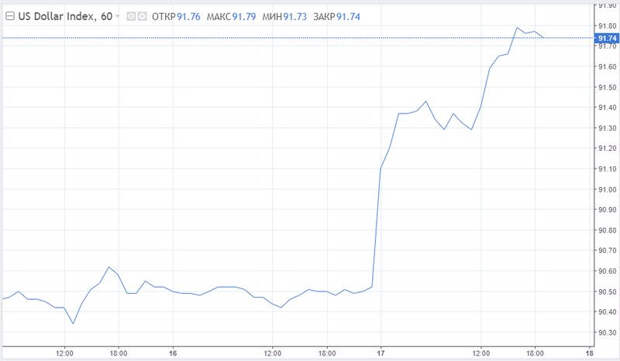The width and height of the screenshot is (620, 361).
Task: Collapse the US Dollar Index legend
Action: (9, 17)
